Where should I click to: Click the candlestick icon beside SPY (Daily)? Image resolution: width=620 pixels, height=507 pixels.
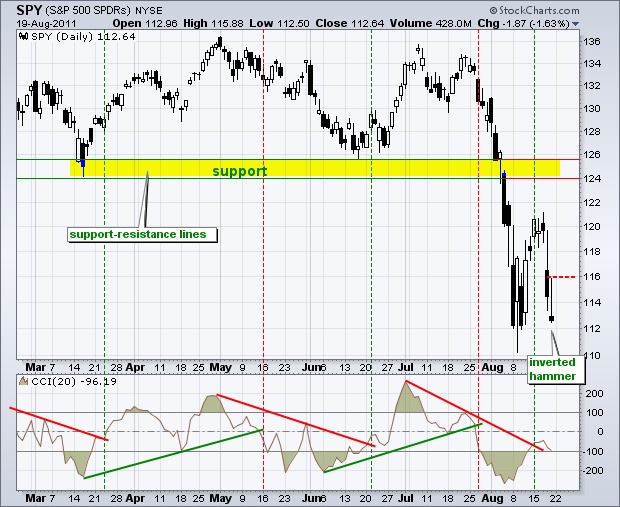pyautogui.click(x=23, y=37)
